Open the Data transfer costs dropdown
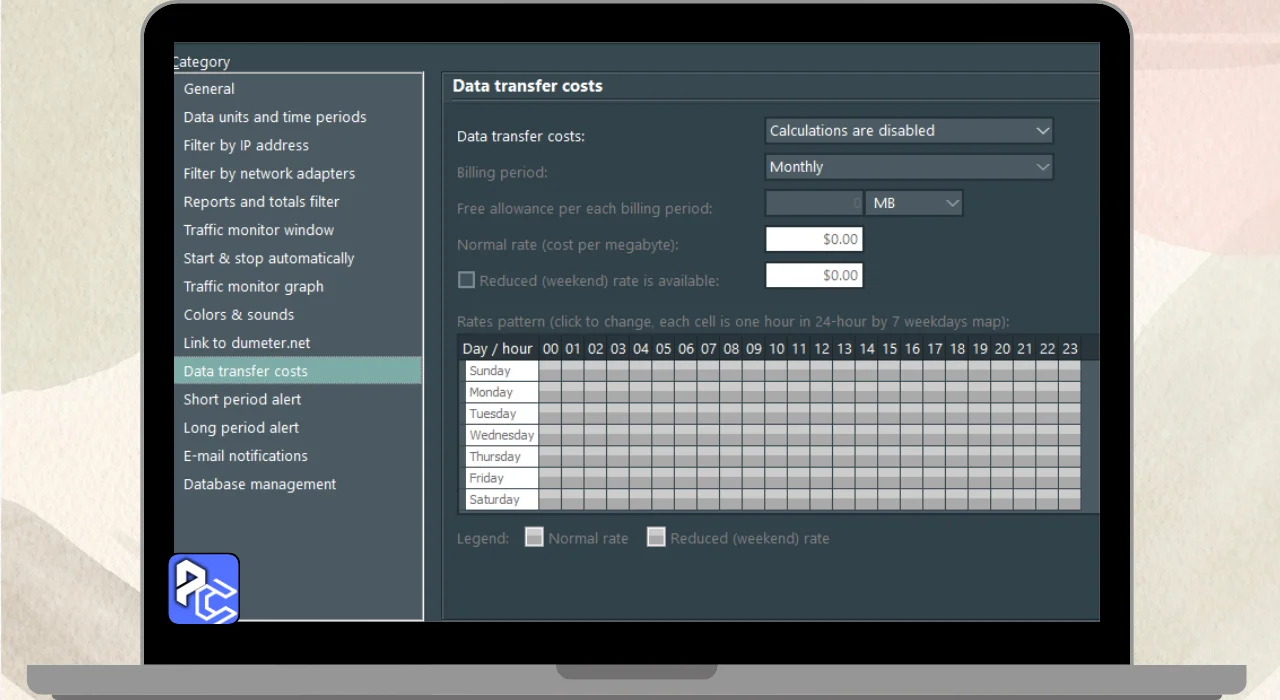This screenshot has width=1280, height=700. point(909,131)
